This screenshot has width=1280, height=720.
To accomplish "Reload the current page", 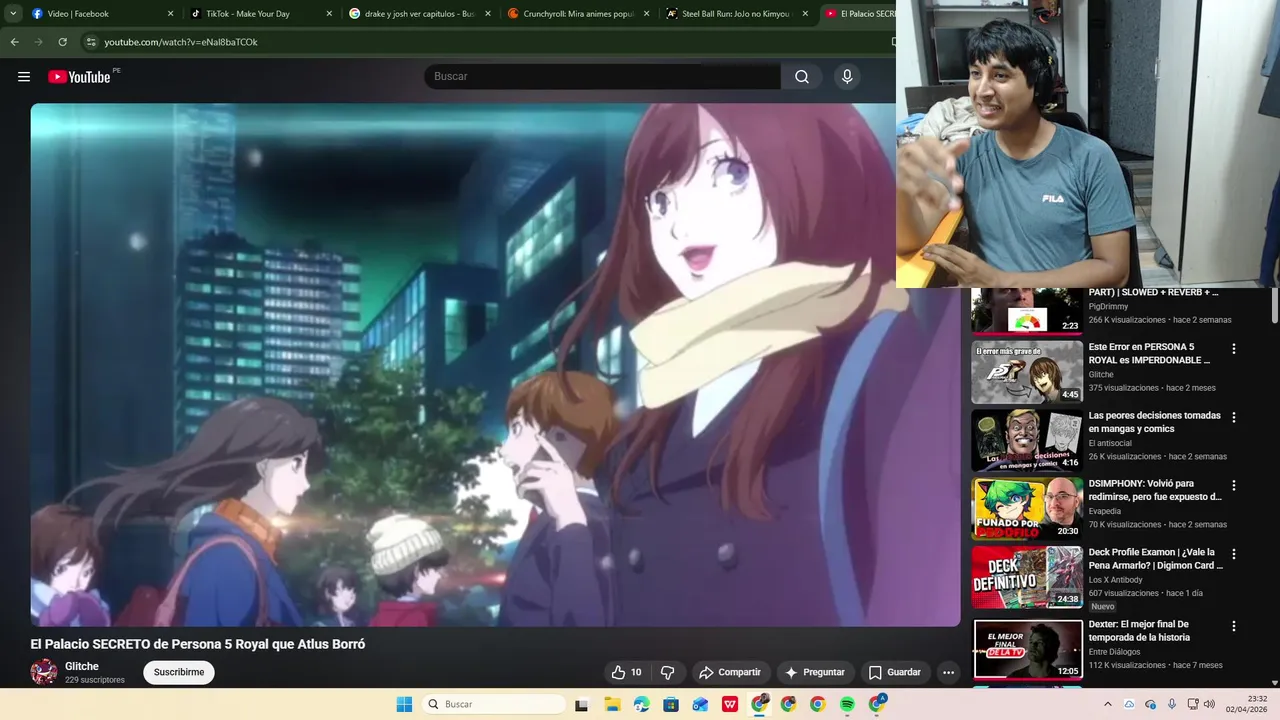I will [62, 42].
